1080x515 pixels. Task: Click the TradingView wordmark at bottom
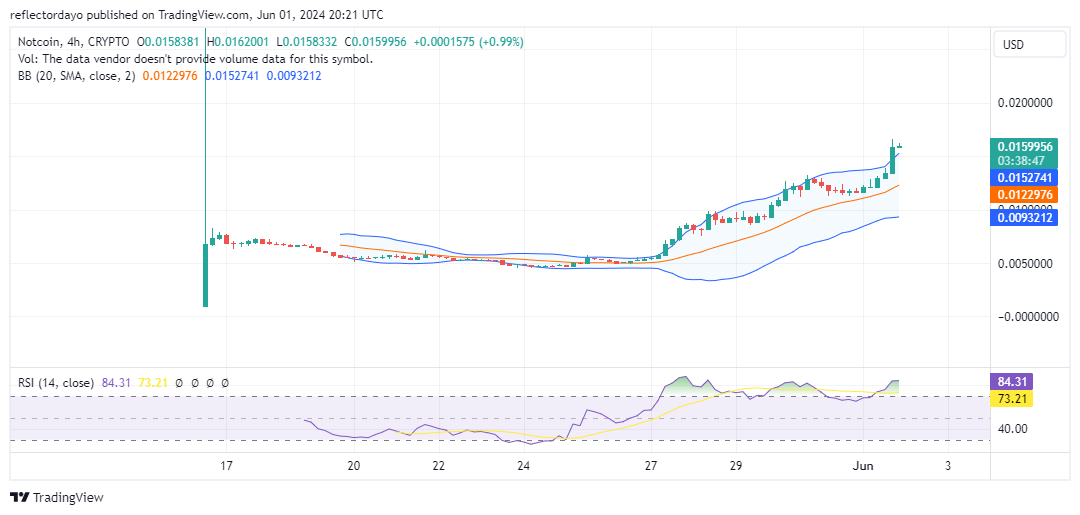pyautogui.click(x=68, y=498)
